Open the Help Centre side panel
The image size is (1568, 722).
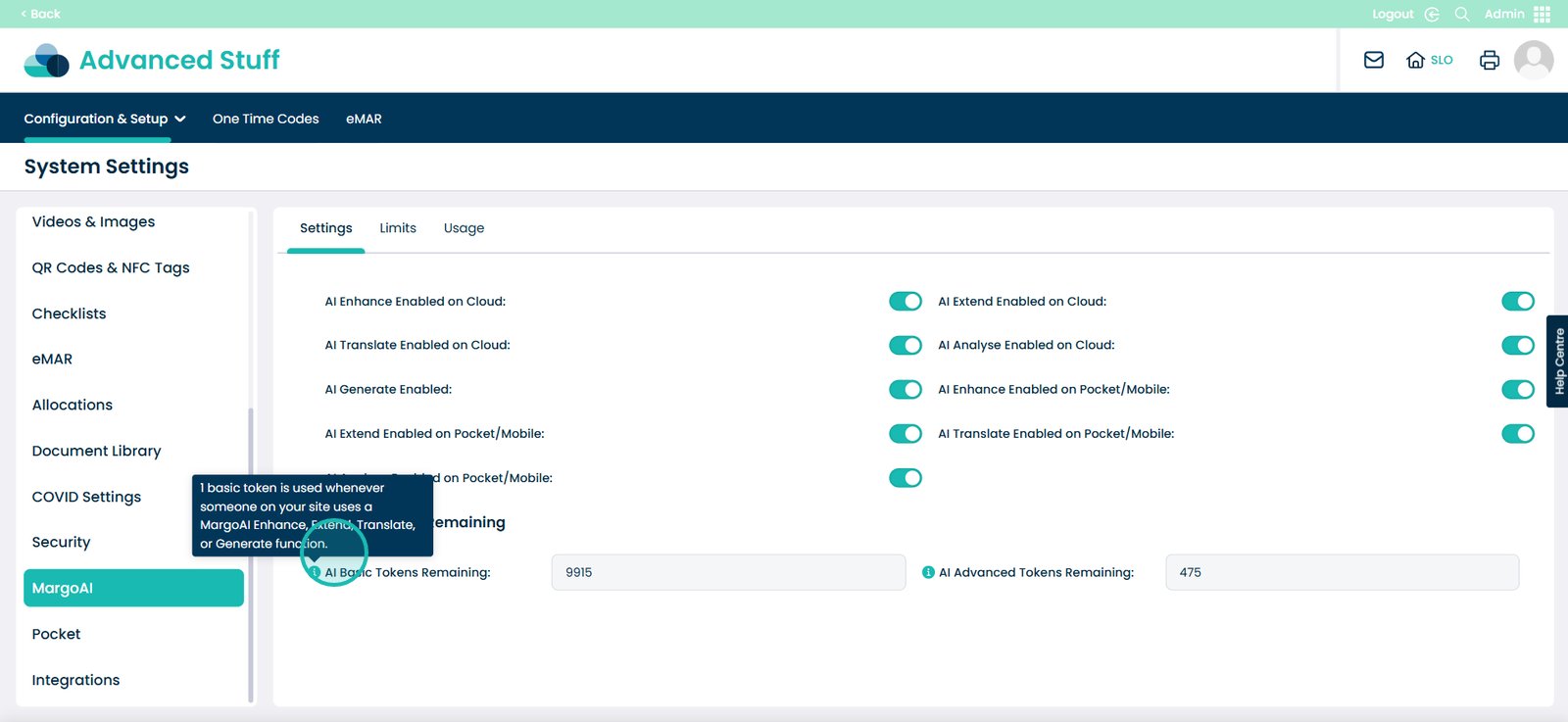tap(1557, 361)
